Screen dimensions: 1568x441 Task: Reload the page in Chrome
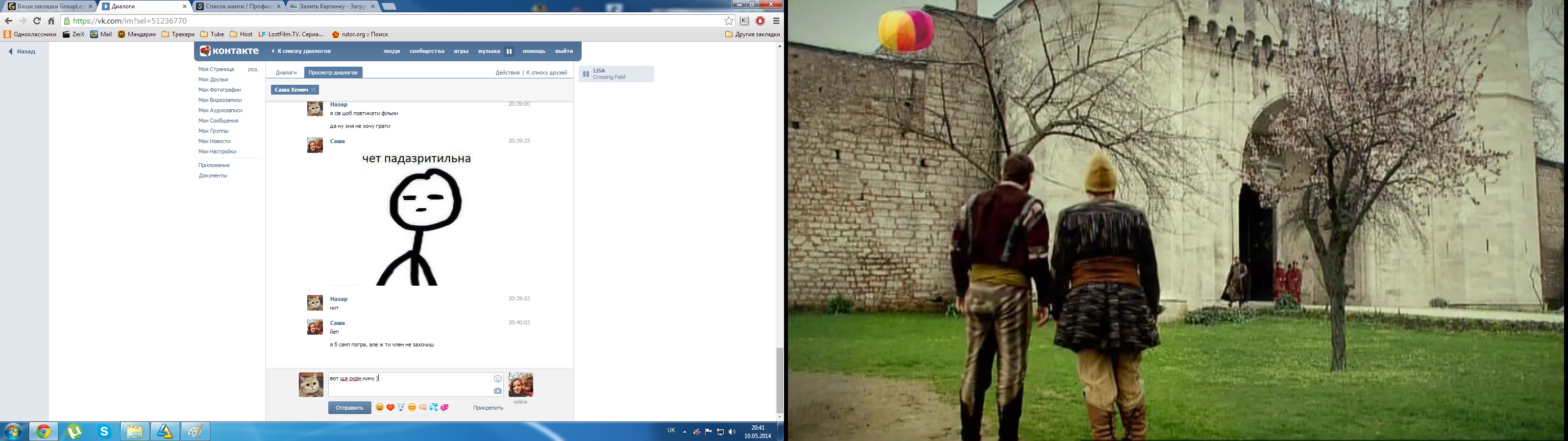[37, 21]
